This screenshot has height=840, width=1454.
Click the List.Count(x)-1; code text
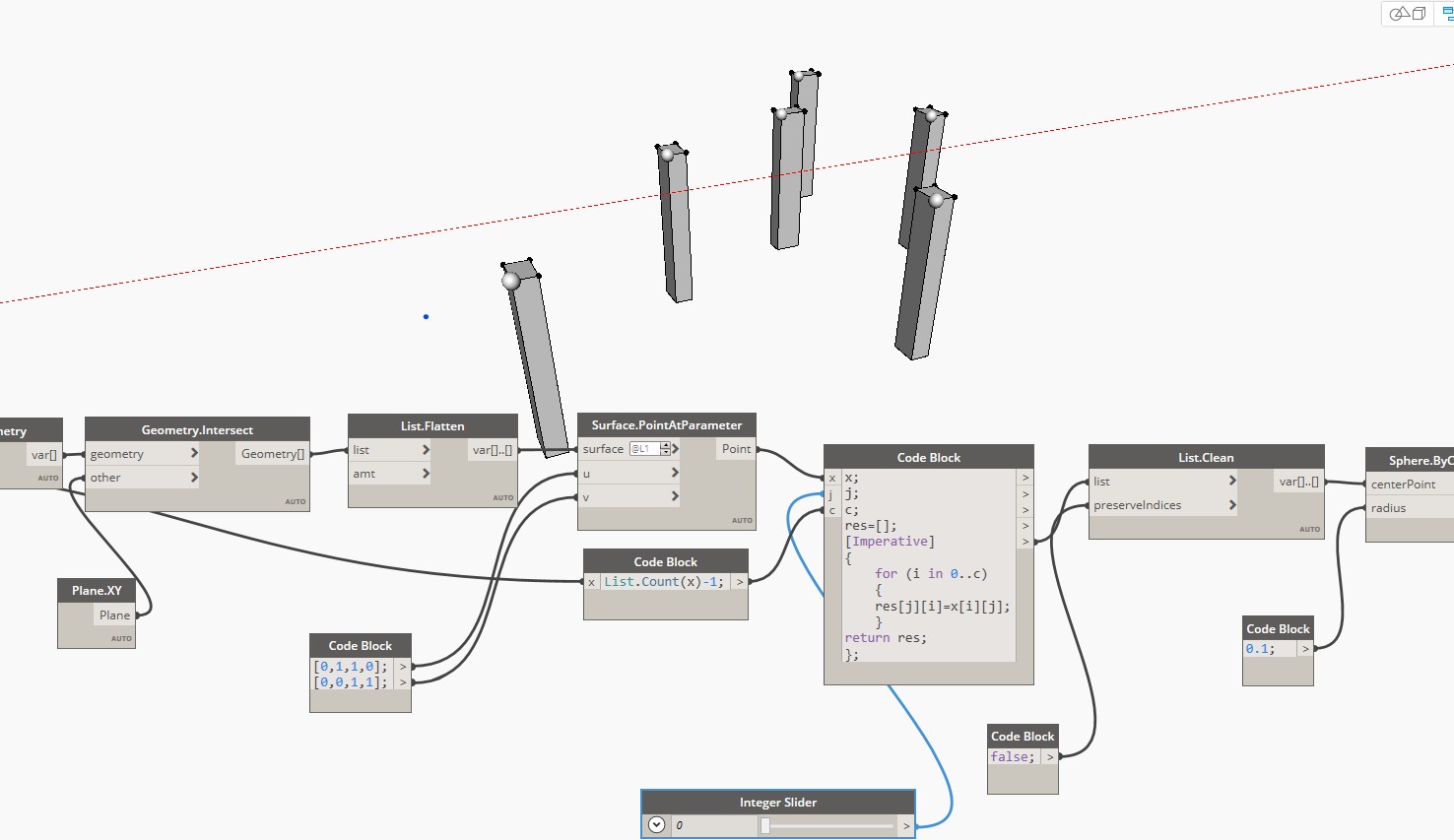(x=664, y=582)
